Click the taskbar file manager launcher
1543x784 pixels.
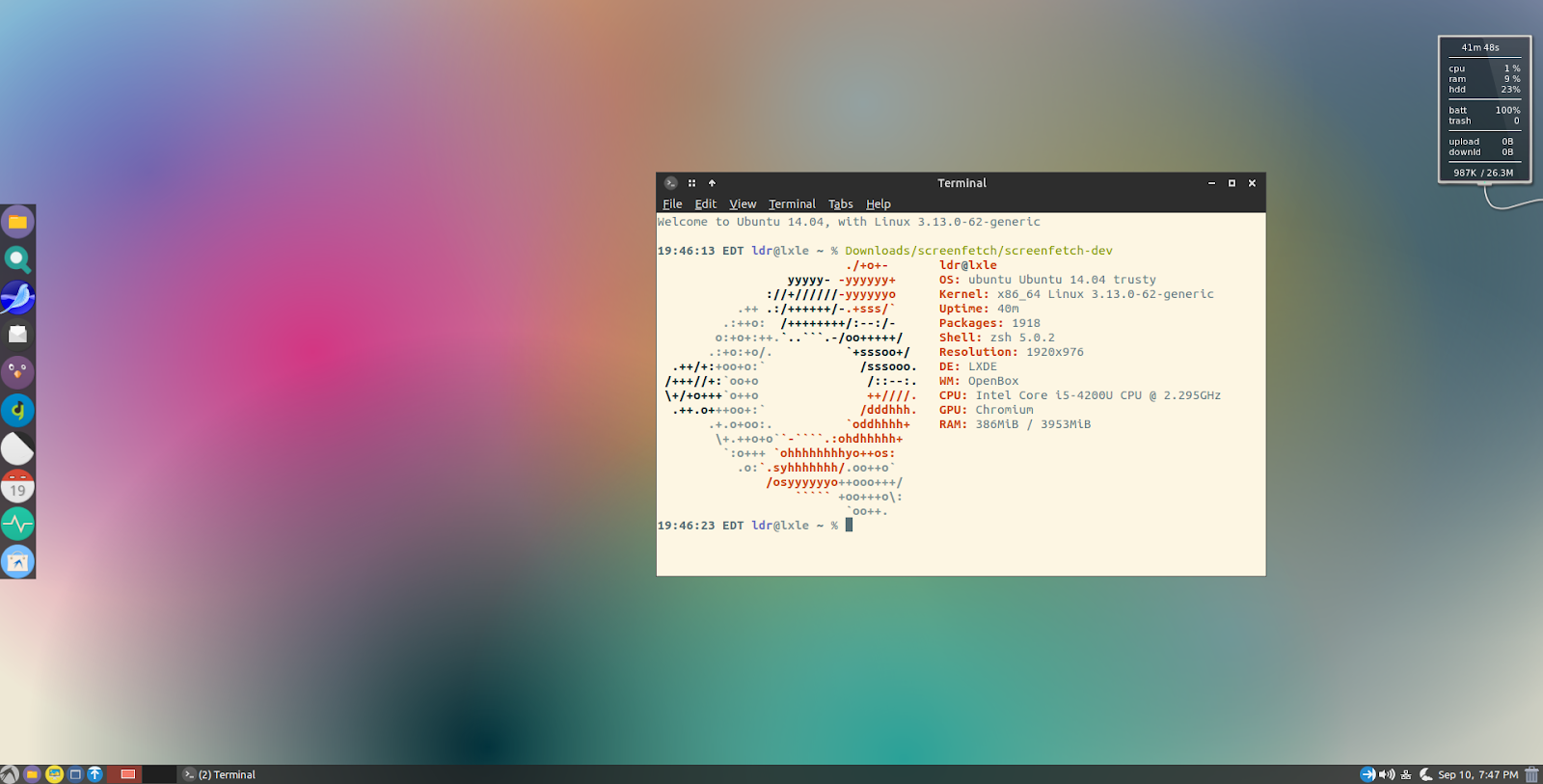(32, 774)
